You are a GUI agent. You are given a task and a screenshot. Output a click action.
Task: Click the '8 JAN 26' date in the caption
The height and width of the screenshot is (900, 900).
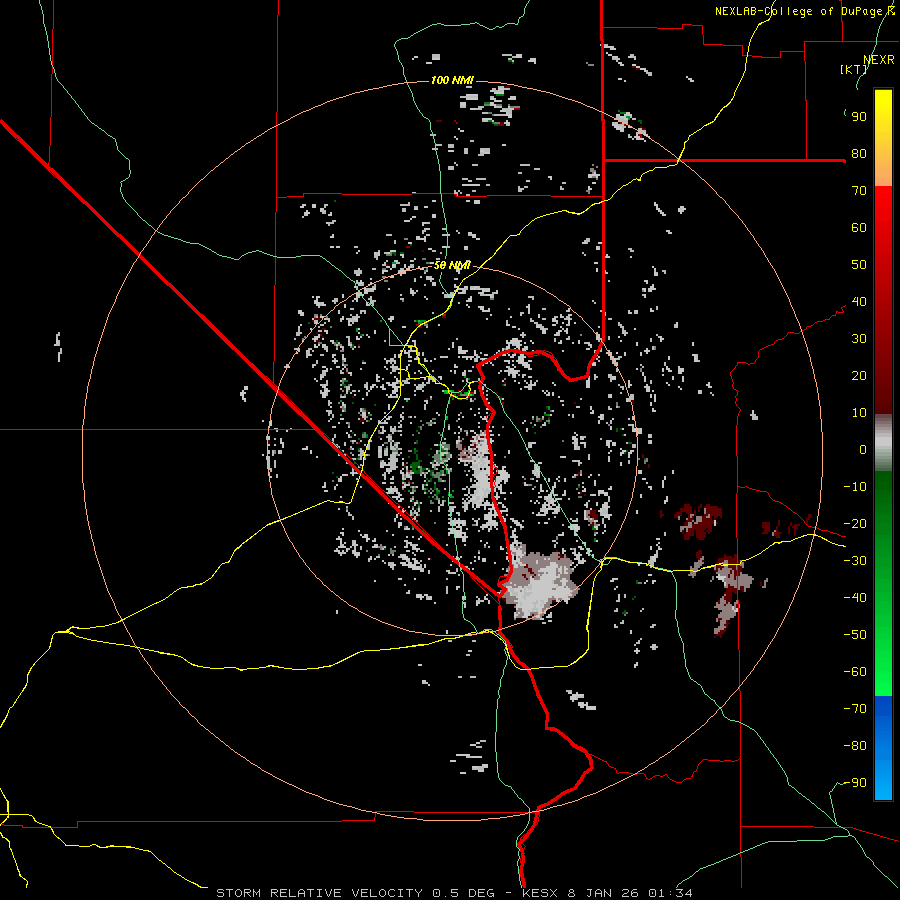(602, 893)
